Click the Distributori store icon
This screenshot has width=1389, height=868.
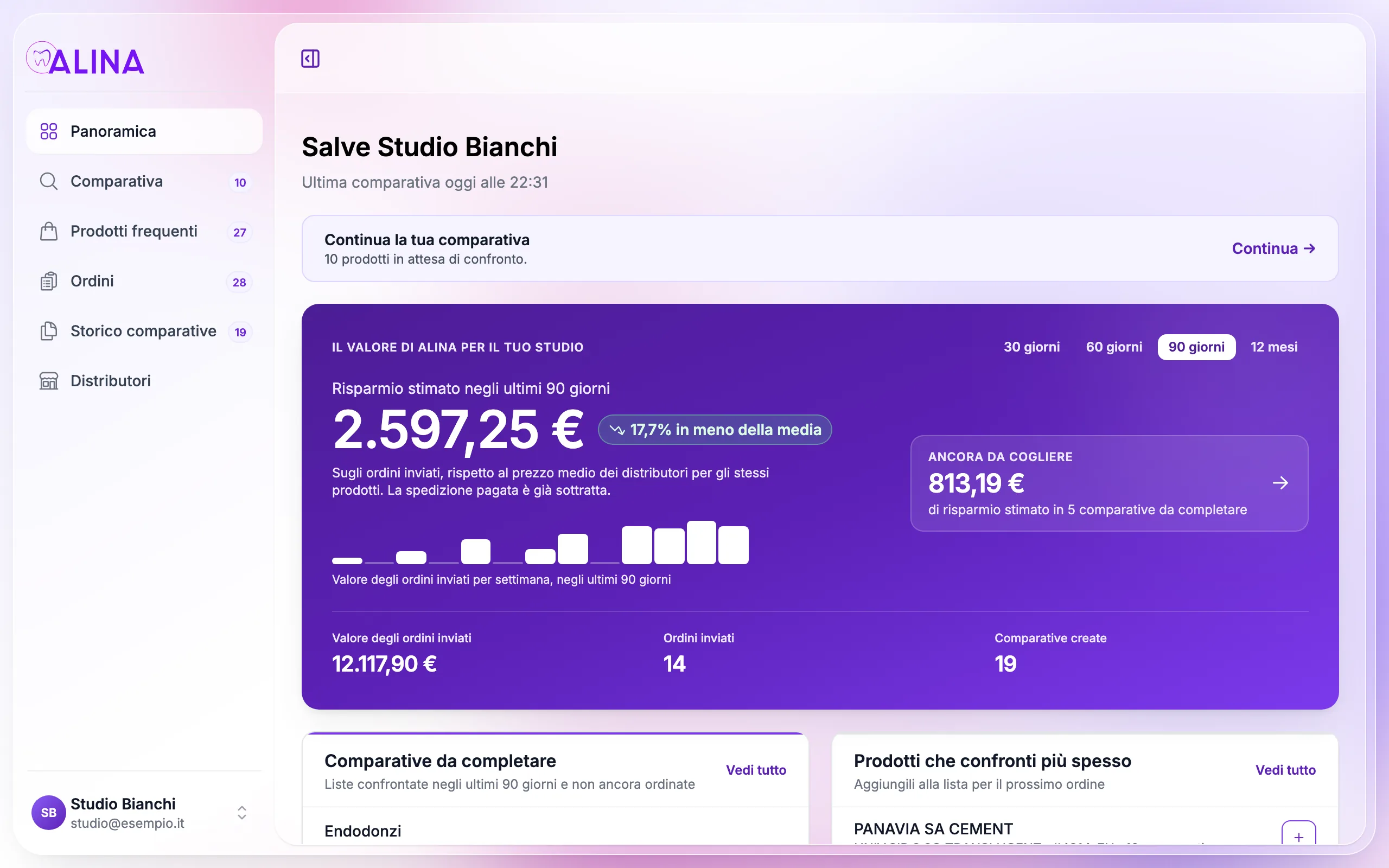(49, 381)
